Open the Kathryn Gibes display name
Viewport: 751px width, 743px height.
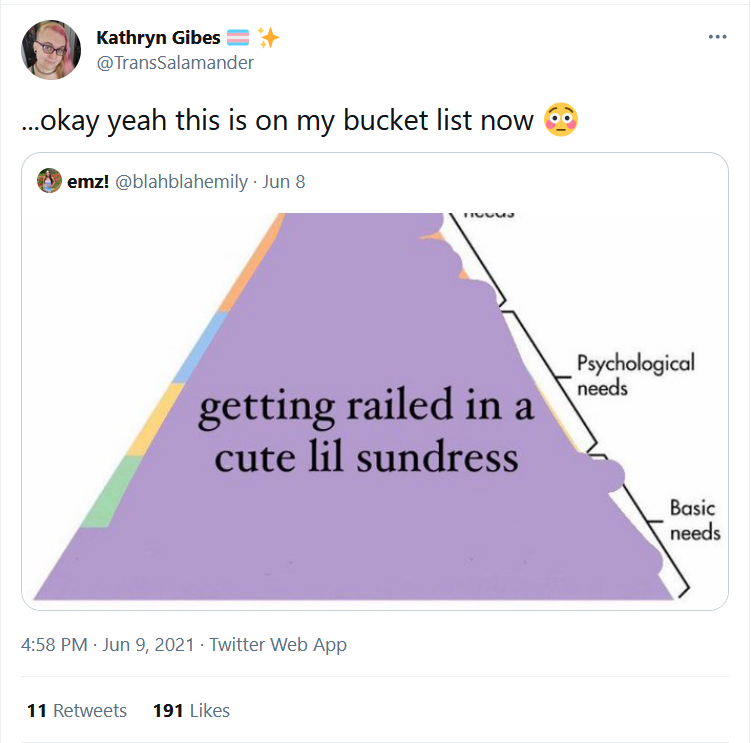click(x=158, y=37)
